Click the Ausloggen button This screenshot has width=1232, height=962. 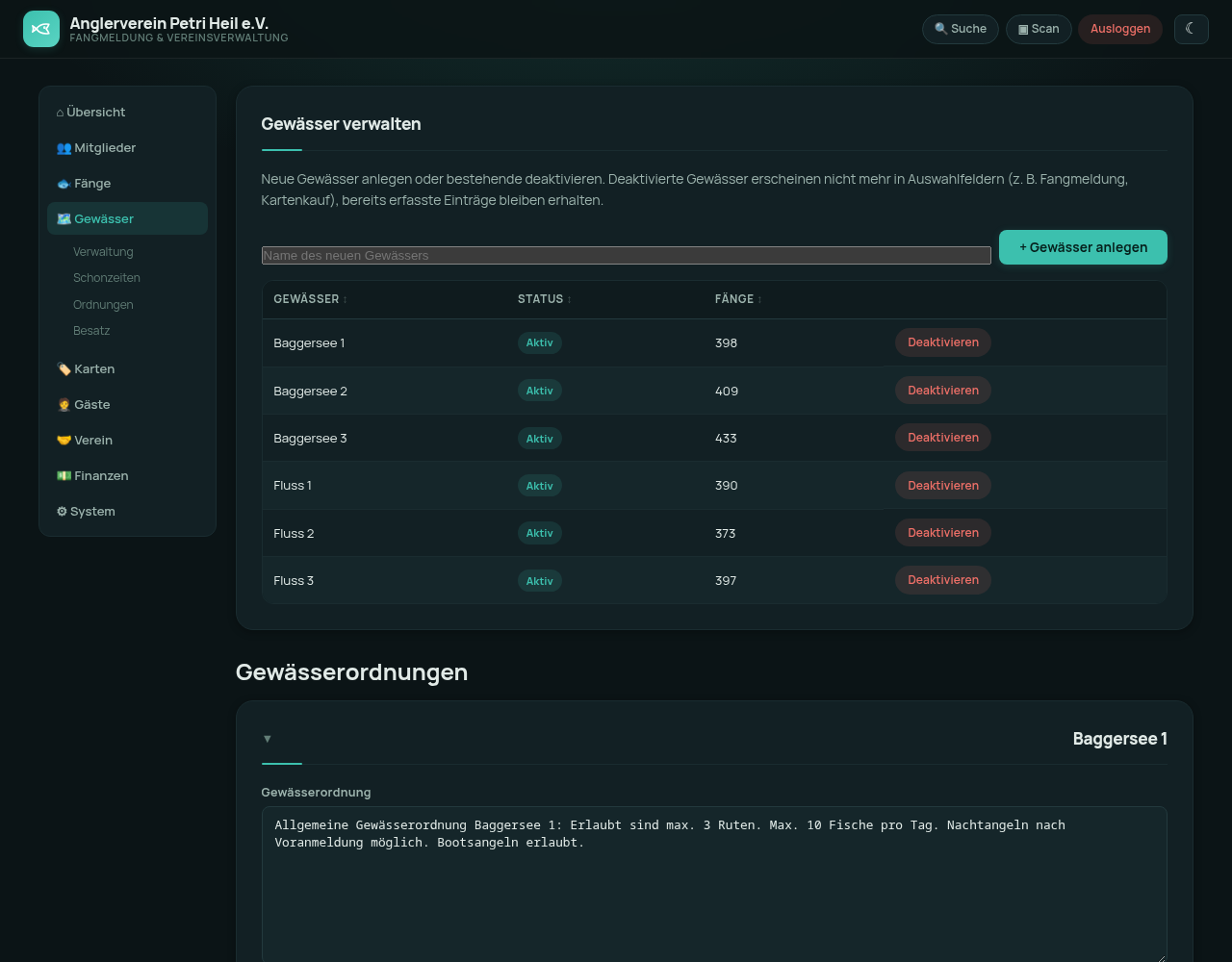tap(1120, 29)
